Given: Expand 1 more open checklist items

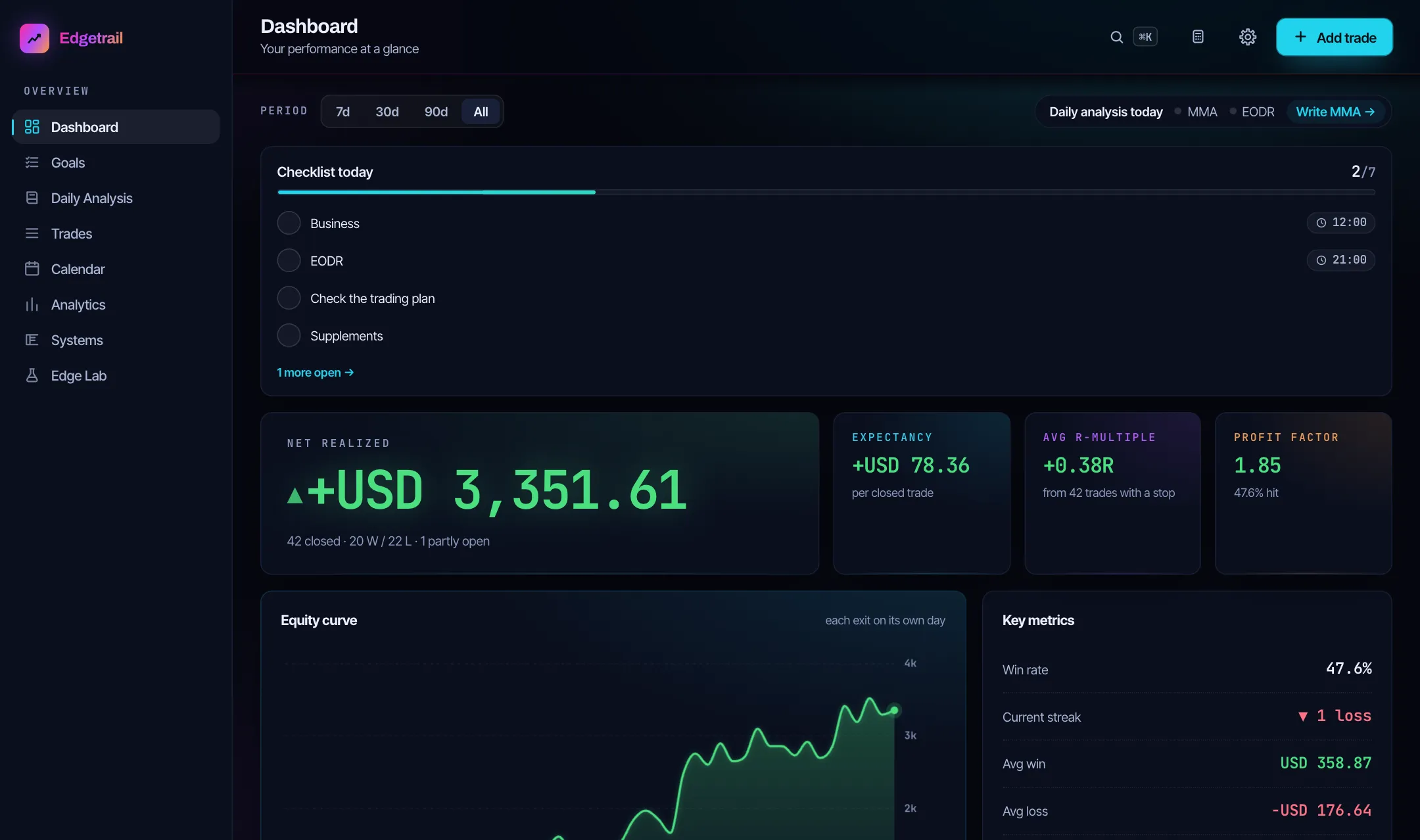Looking at the screenshot, I should [x=315, y=373].
